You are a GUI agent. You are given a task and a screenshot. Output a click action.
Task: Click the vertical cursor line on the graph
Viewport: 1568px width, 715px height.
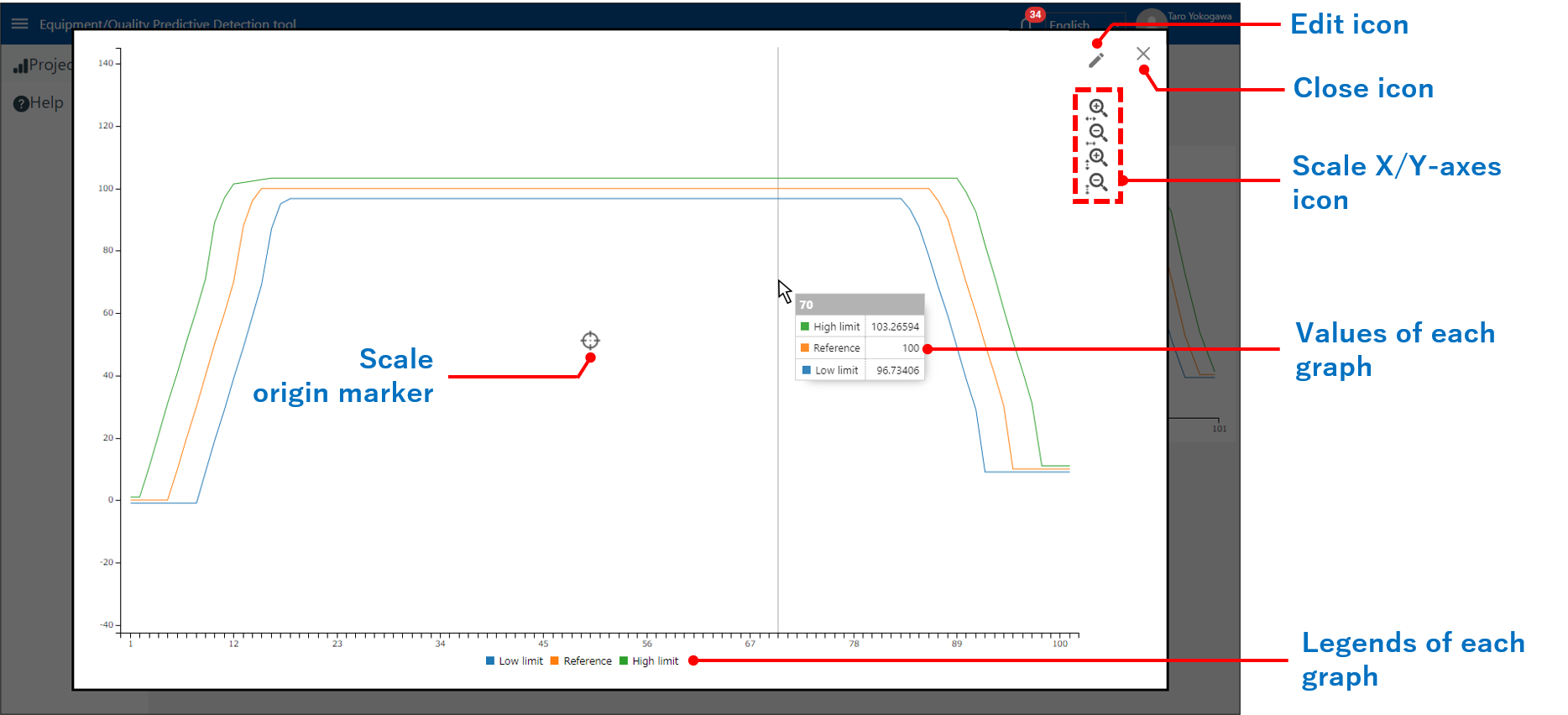point(778,340)
